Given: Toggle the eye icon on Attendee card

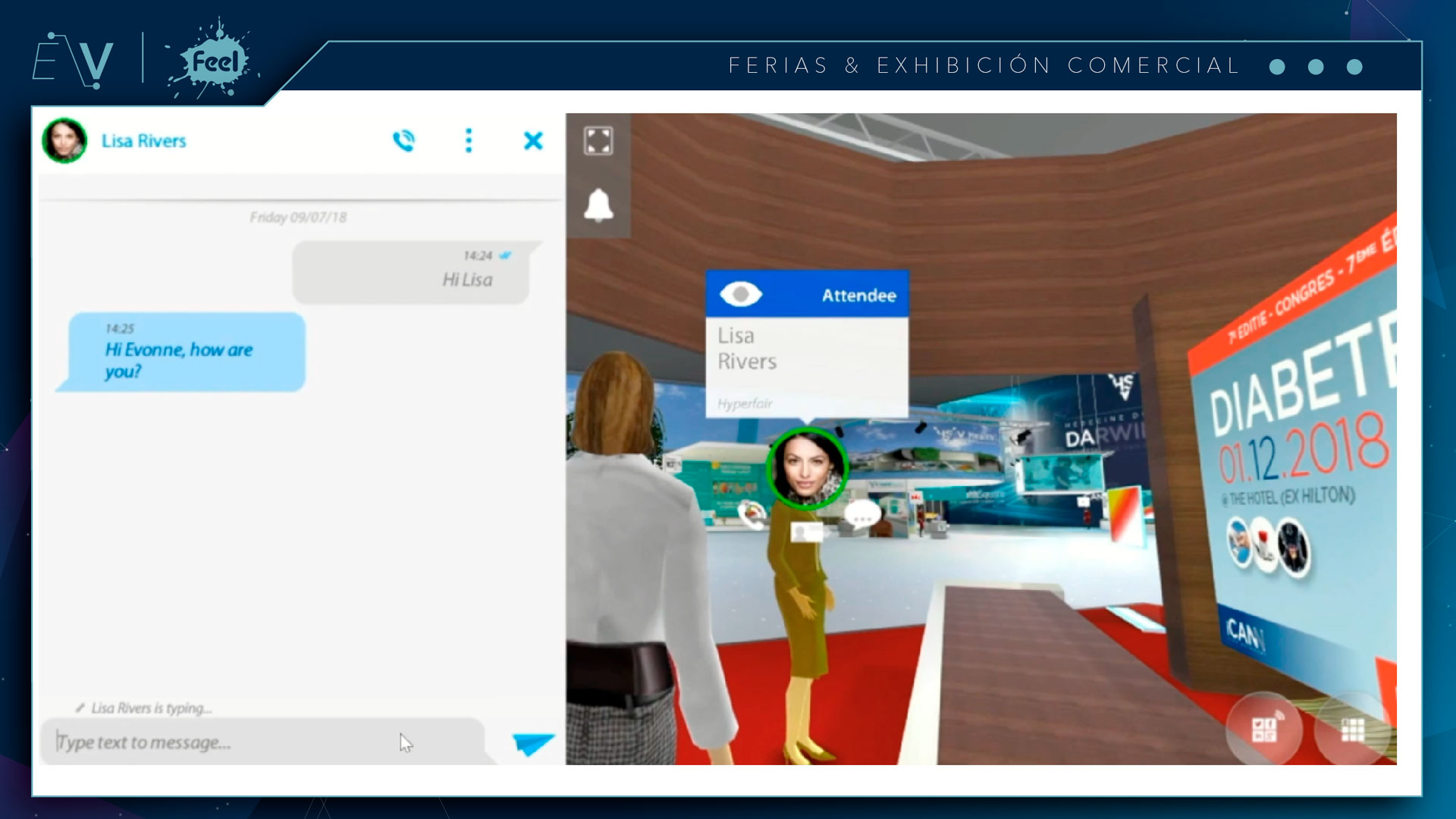Looking at the screenshot, I should tap(740, 294).
